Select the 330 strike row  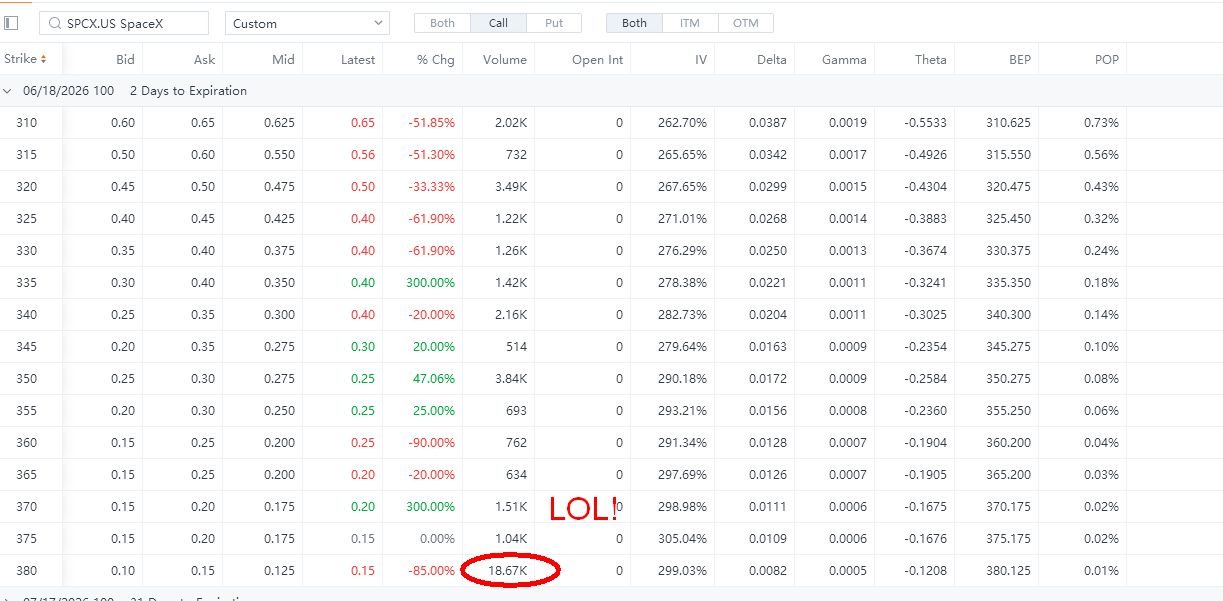(x=611, y=251)
